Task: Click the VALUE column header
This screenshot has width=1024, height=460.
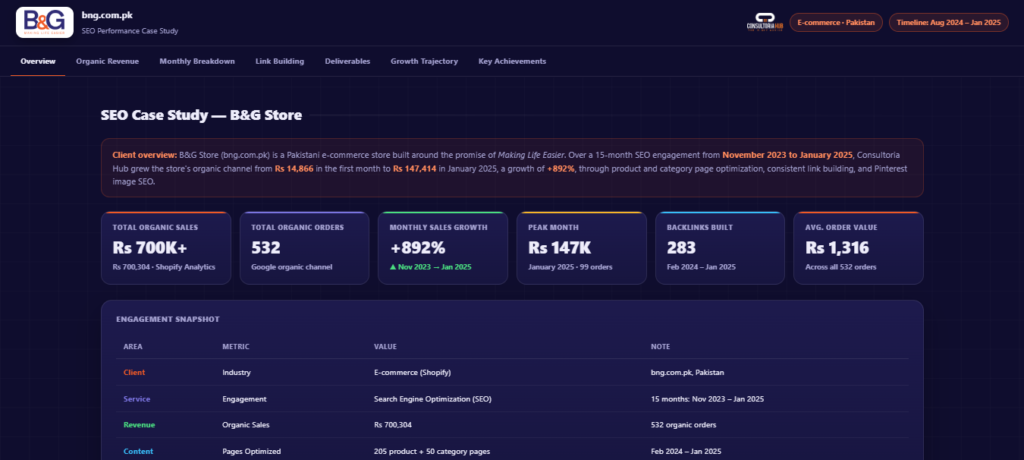Action: [x=385, y=347]
